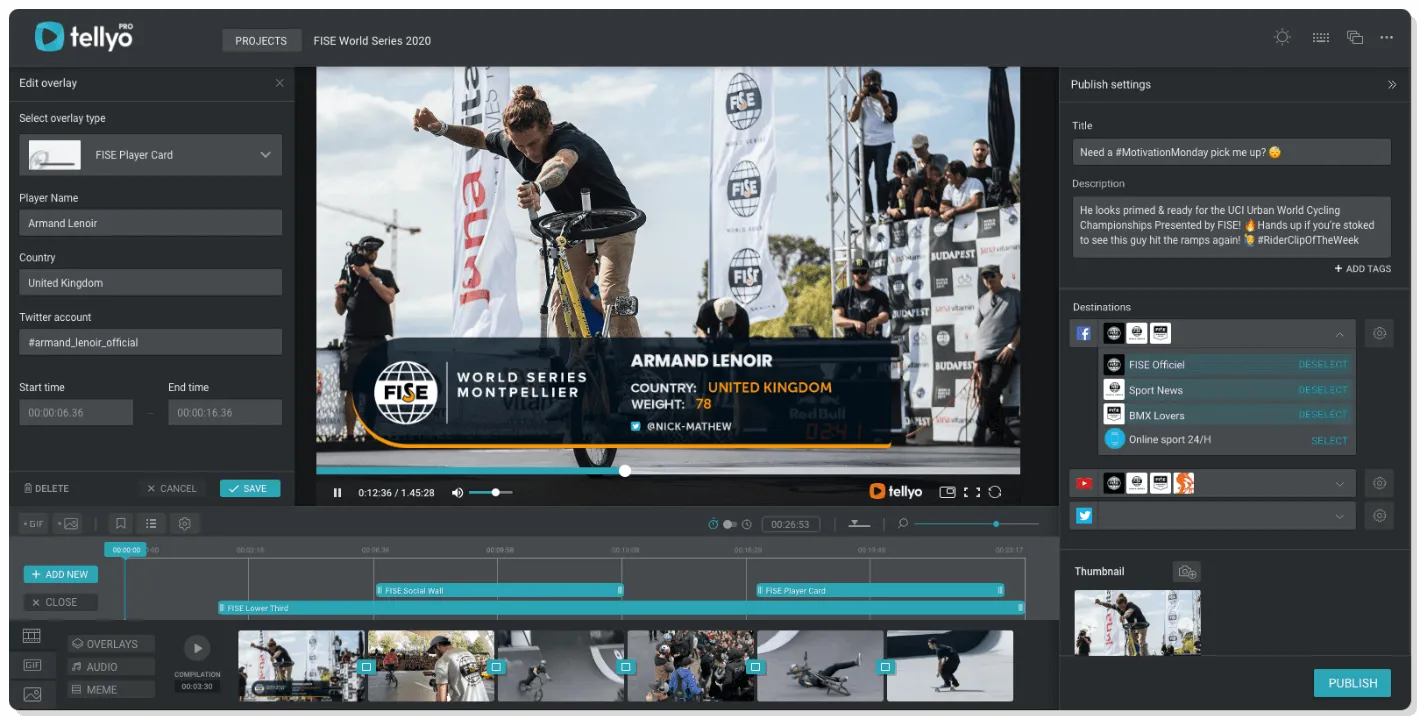Screen dimensions: 1420x719
Task: Click the PUBLISH button
Action: (x=1352, y=683)
